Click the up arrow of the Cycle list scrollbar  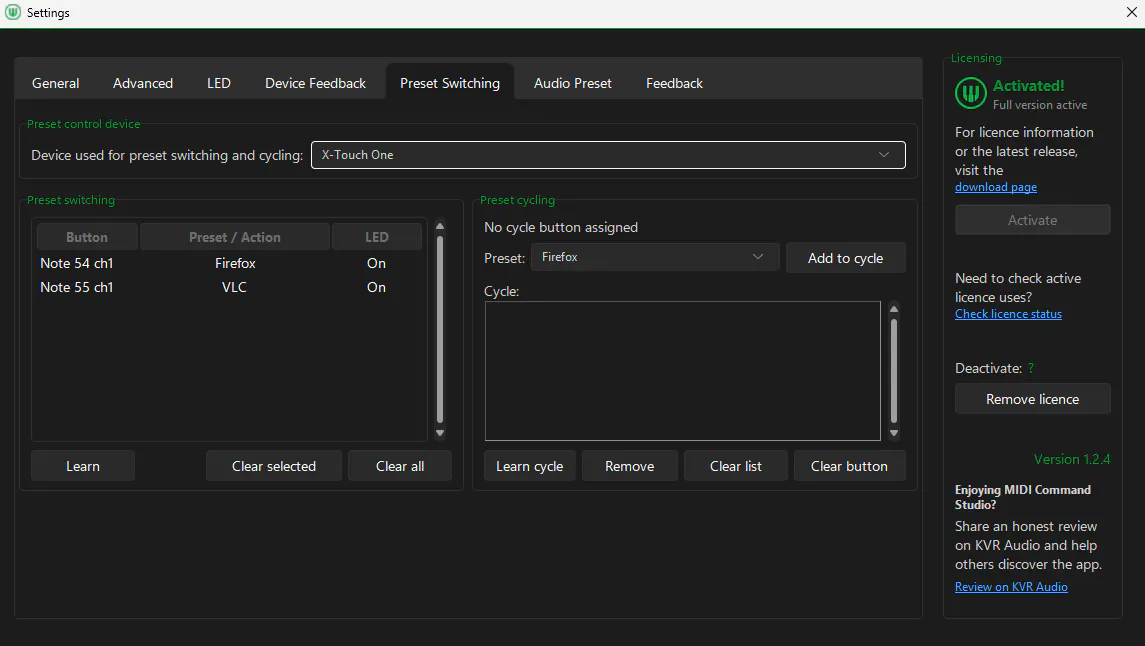(x=894, y=309)
